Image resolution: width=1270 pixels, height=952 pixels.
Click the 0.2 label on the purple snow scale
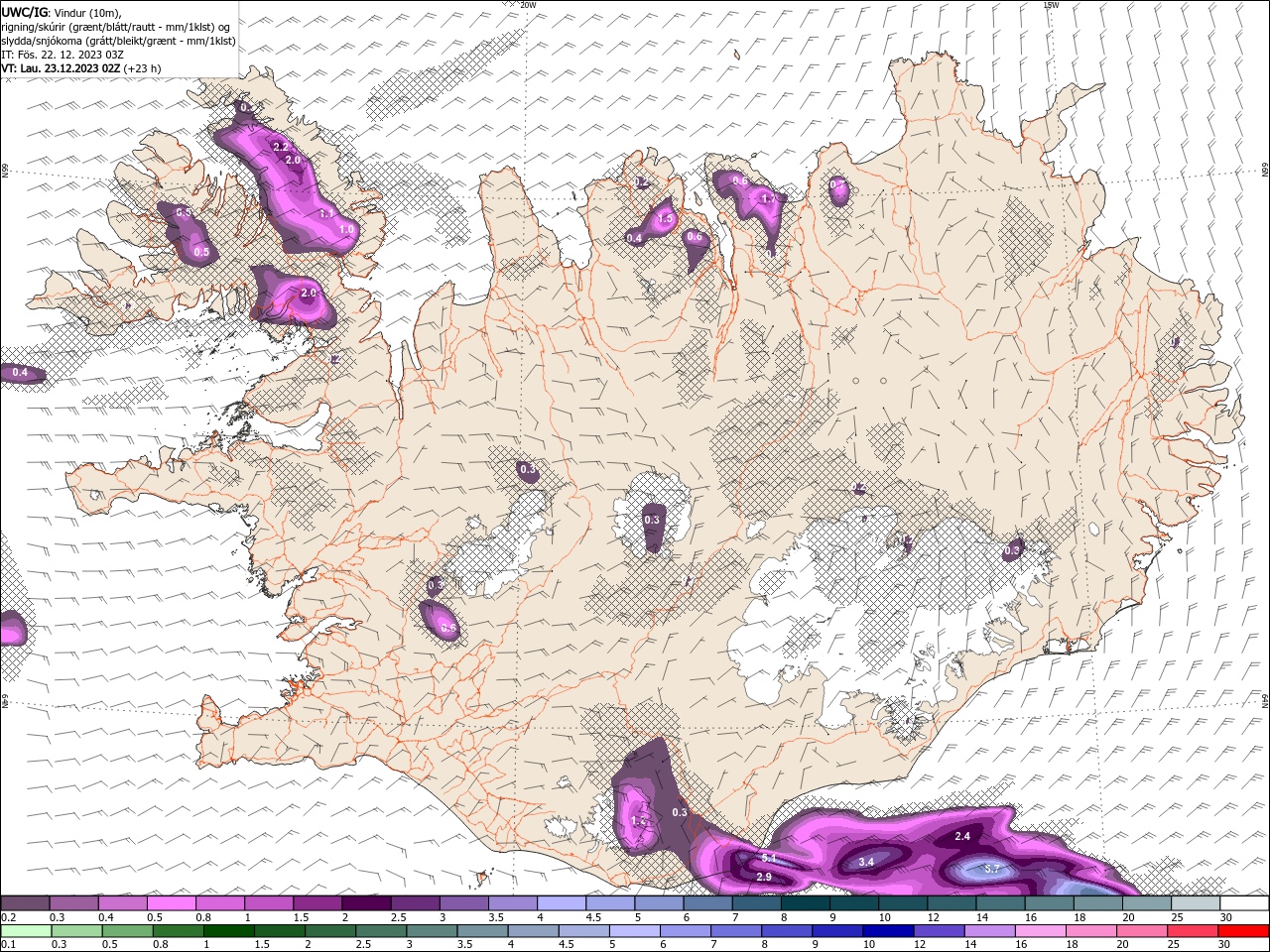coord(9,917)
